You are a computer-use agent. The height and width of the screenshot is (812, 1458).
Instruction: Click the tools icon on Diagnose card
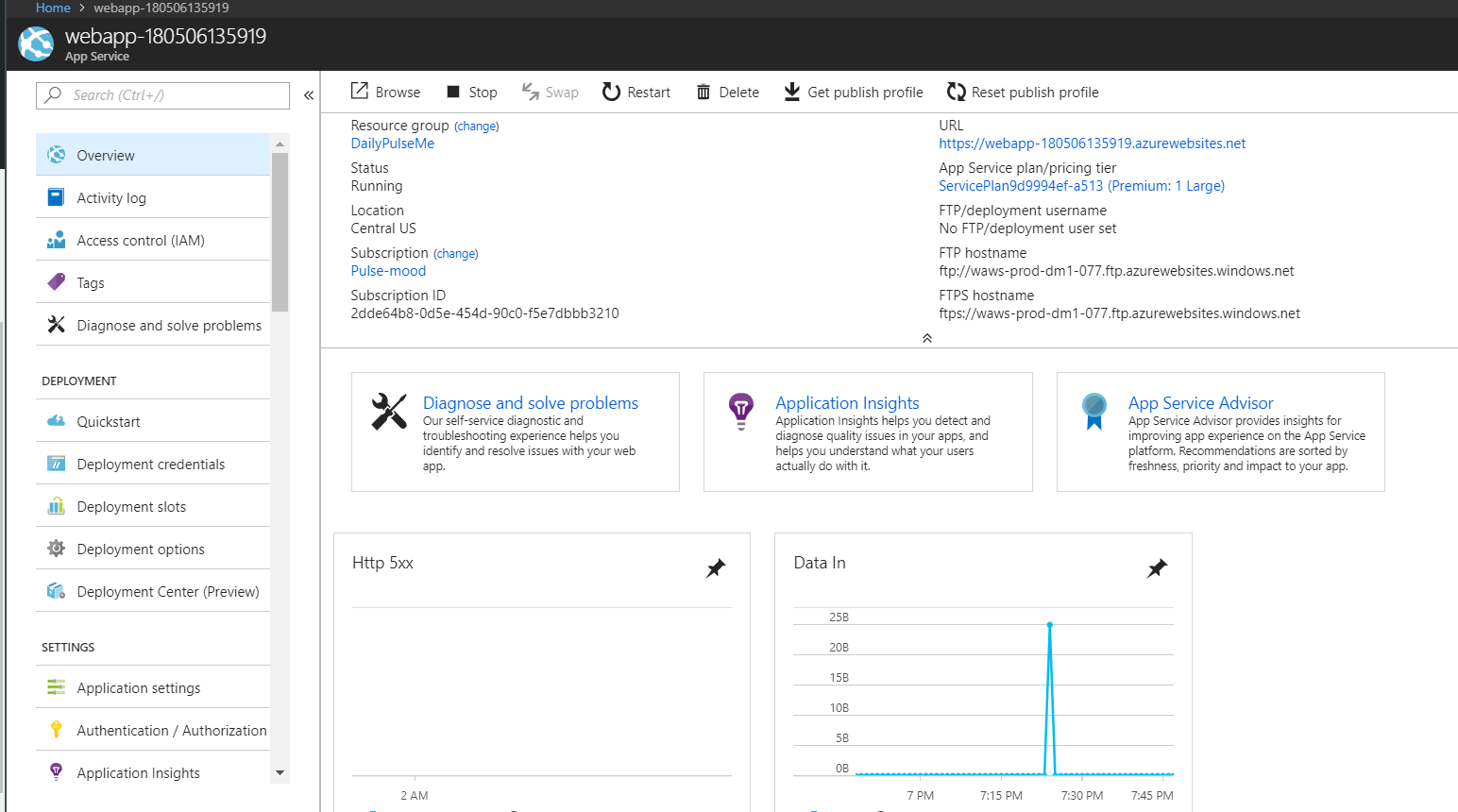coord(389,412)
